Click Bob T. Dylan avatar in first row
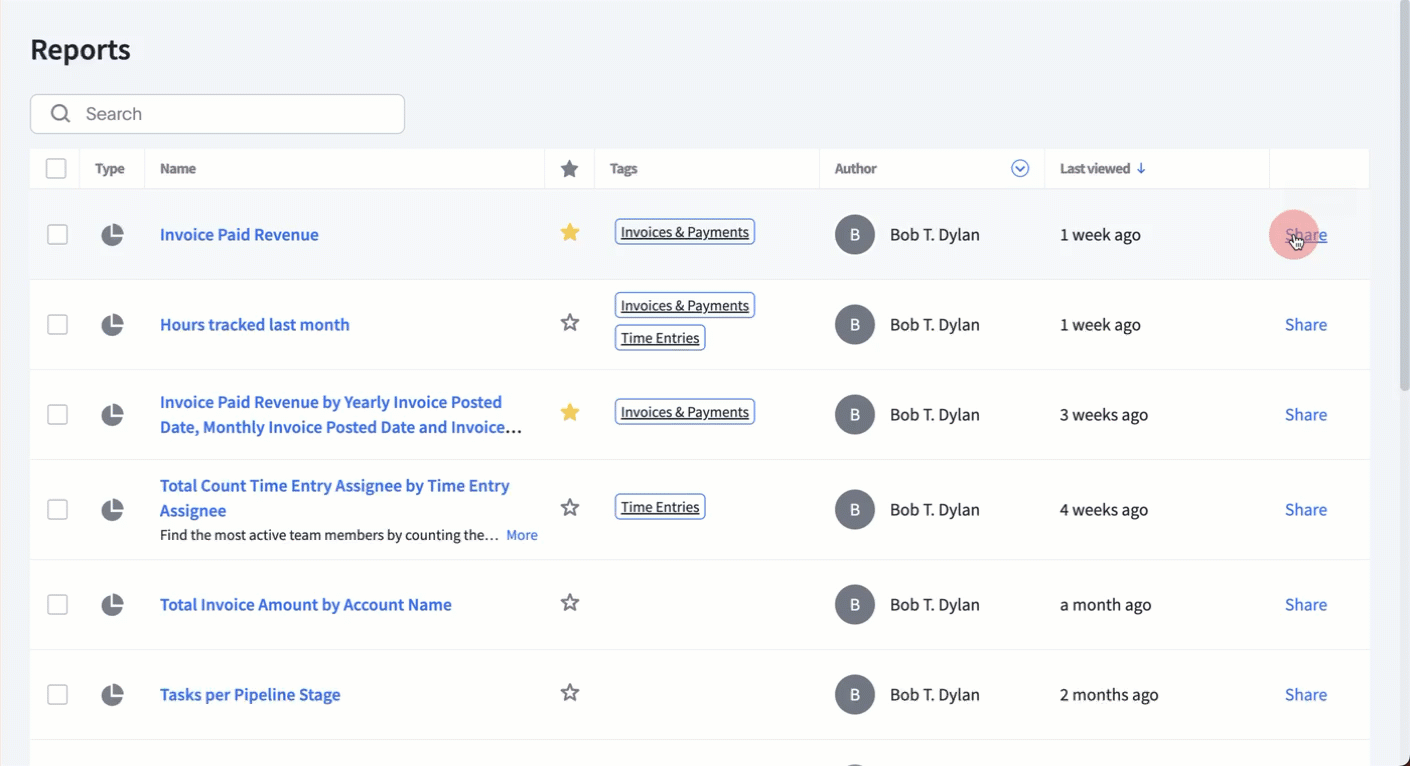Screen dimensions: 1410x766 pos(854,235)
